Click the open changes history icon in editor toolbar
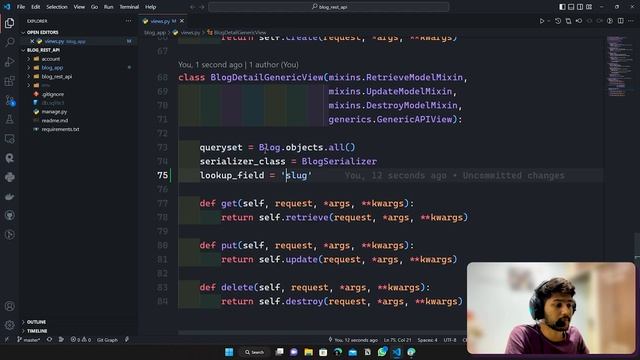 pyautogui.click(x=558, y=21)
